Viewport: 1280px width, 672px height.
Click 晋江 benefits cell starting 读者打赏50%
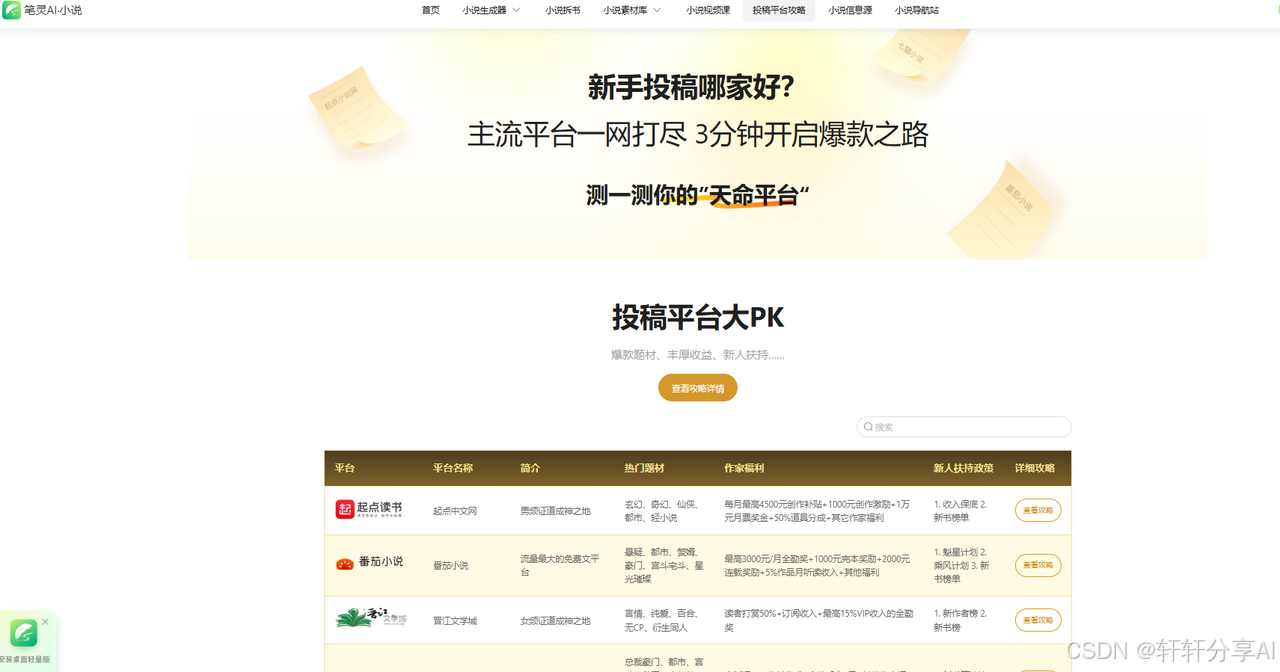tap(819, 620)
